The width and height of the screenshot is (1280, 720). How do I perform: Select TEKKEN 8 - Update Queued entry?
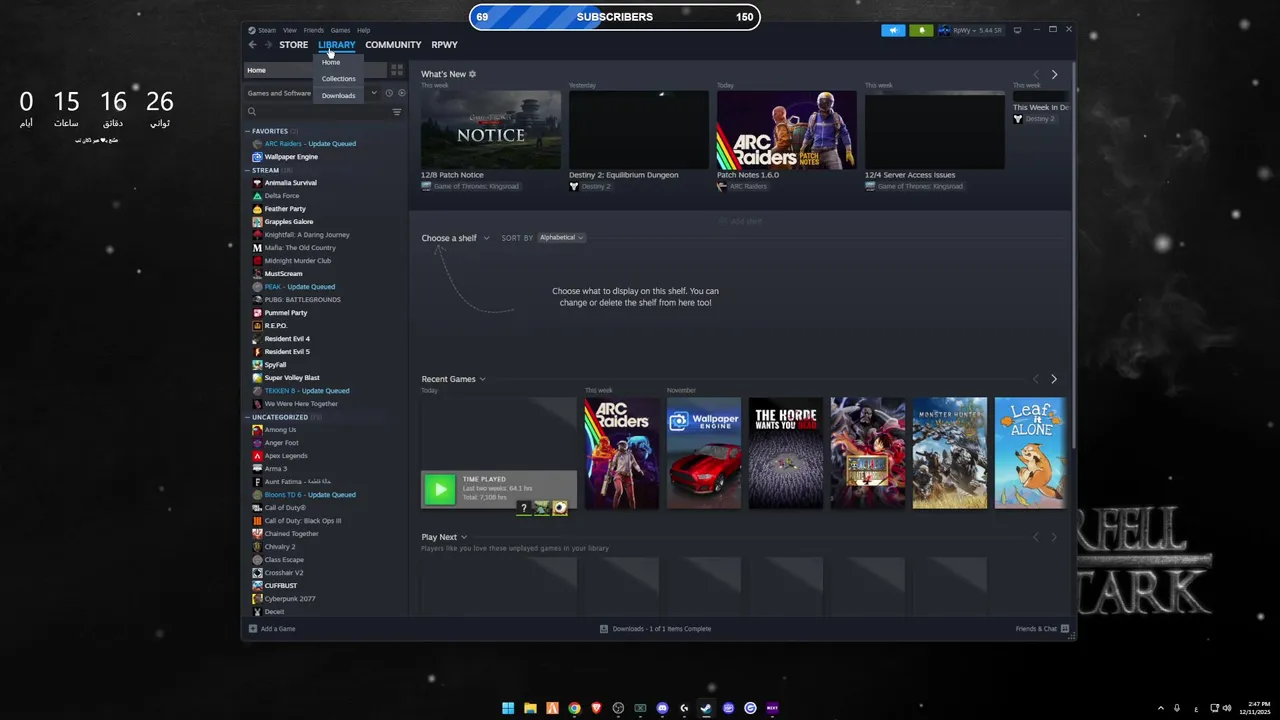(x=307, y=391)
